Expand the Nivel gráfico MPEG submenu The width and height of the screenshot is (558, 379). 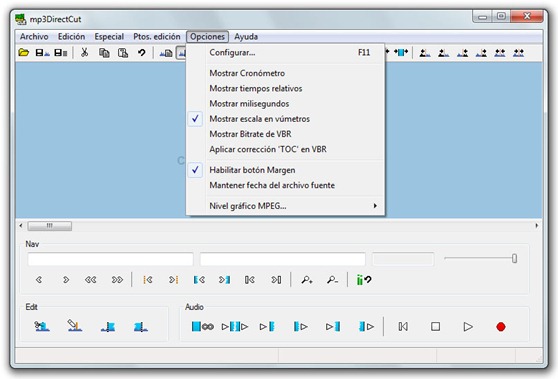tap(285, 206)
